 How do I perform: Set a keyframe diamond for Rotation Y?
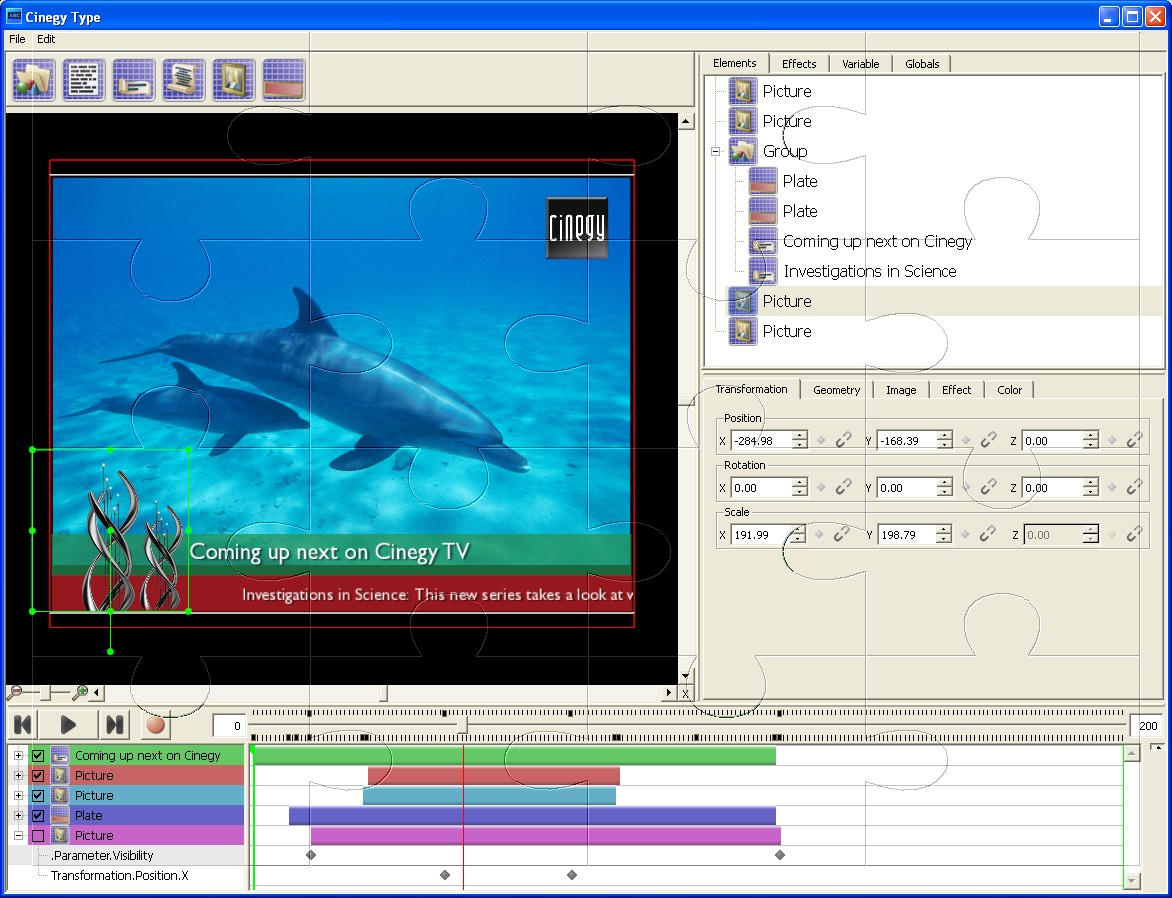966,488
